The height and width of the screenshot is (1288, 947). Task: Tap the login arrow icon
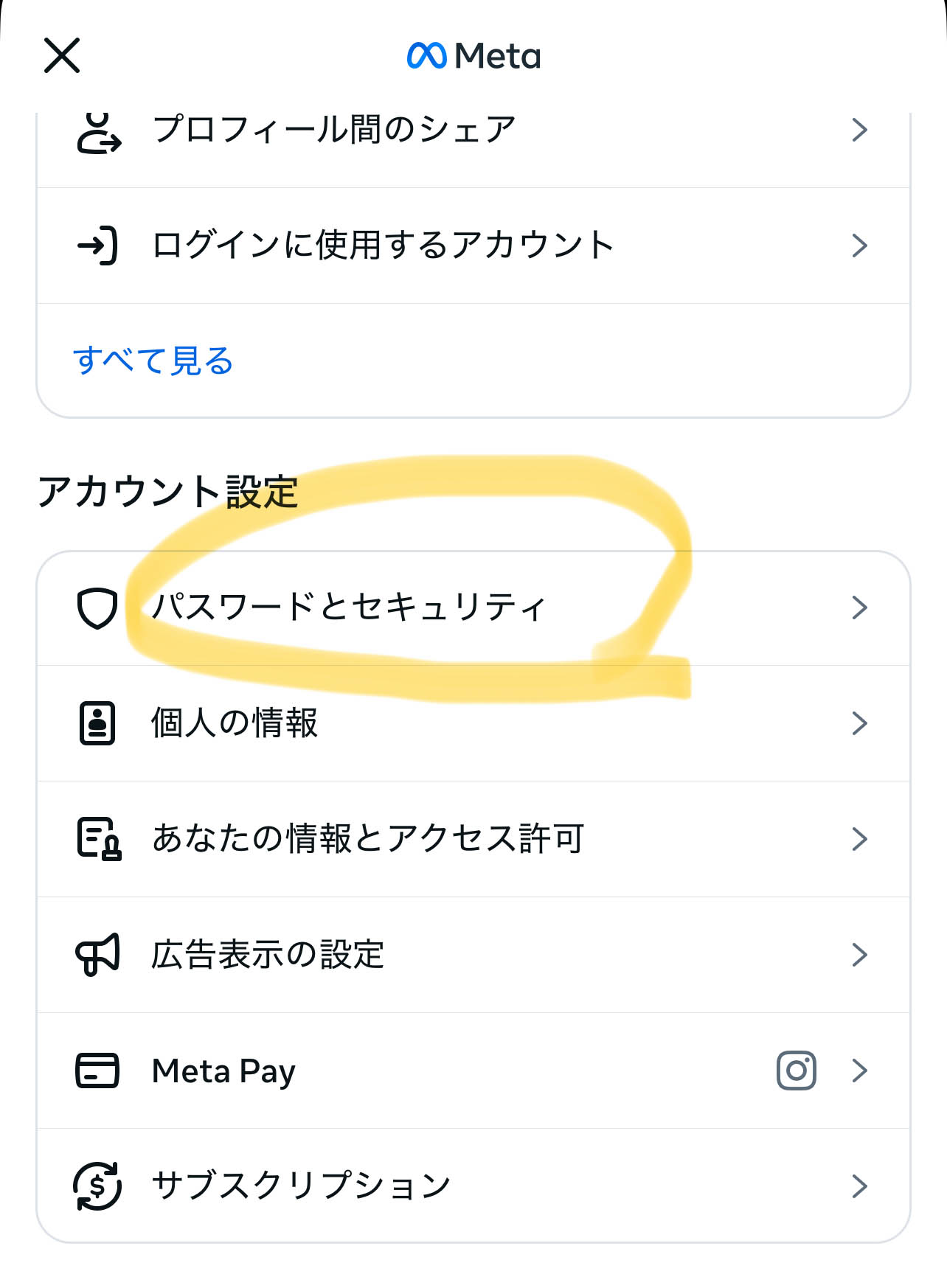[x=97, y=246]
